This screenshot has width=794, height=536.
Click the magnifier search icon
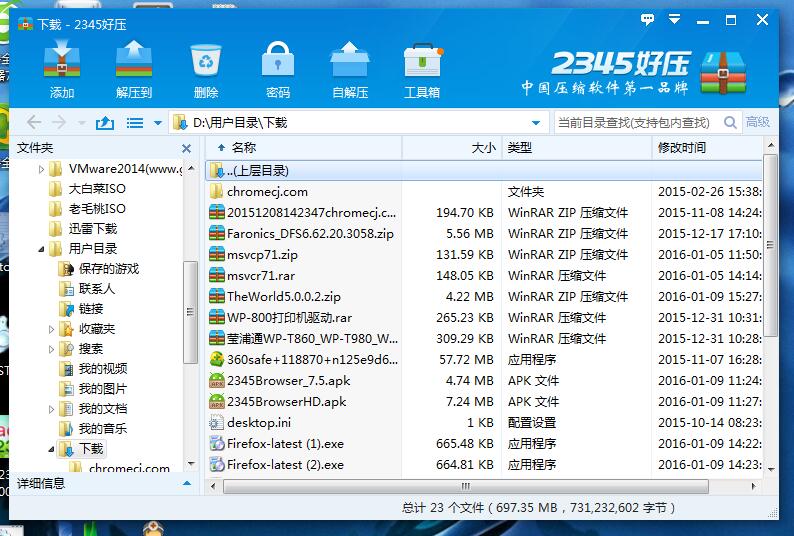point(730,123)
